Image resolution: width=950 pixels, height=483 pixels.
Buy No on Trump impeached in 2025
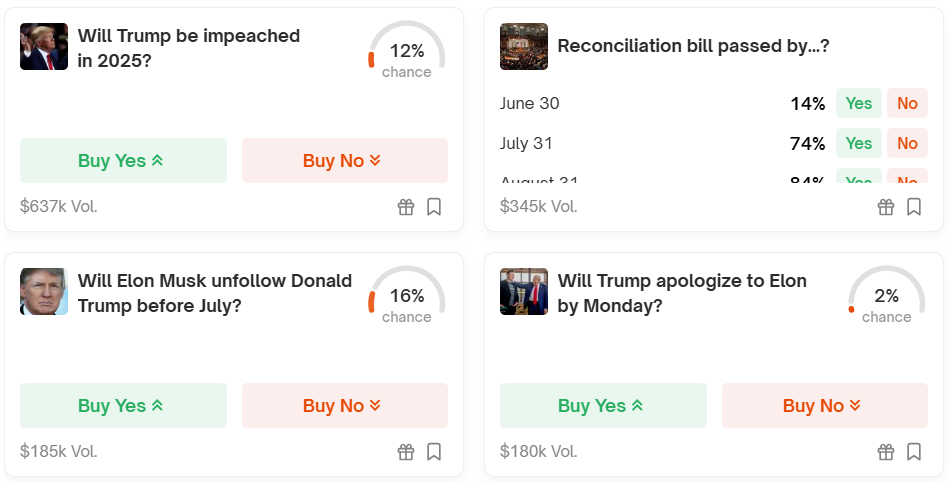pyautogui.click(x=345, y=161)
